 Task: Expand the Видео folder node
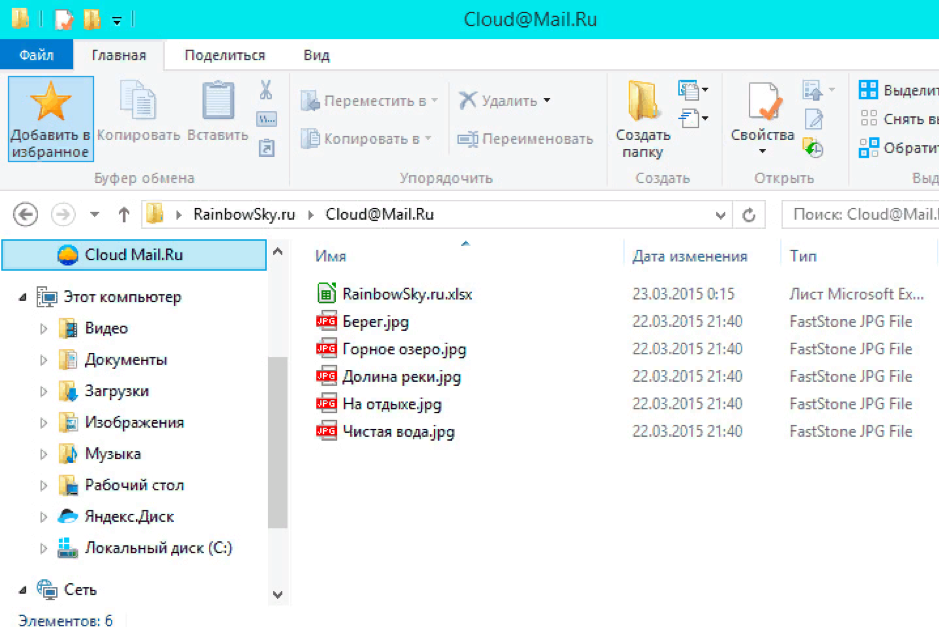[x=43, y=329]
